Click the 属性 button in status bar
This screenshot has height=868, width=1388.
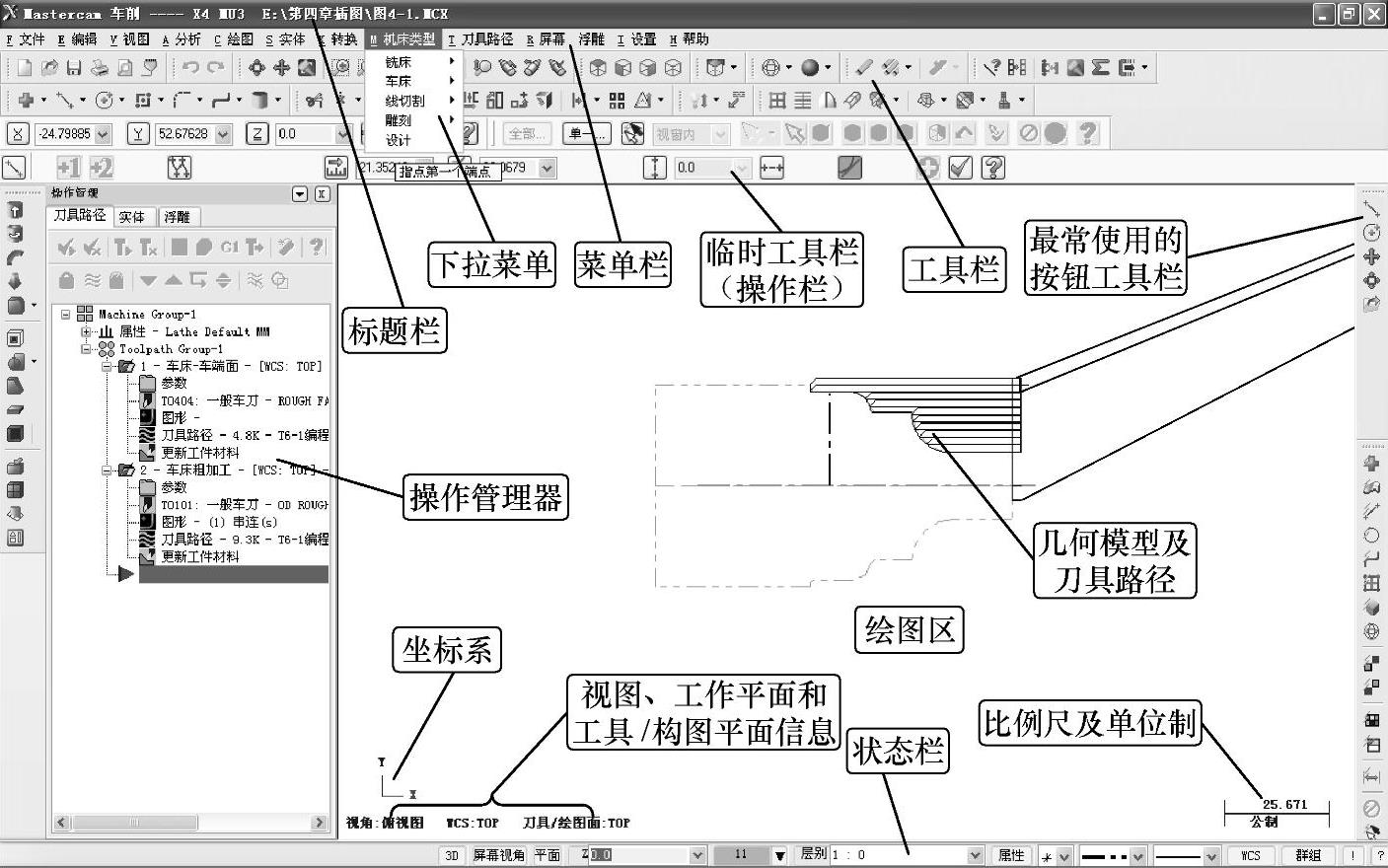(x=1011, y=855)
